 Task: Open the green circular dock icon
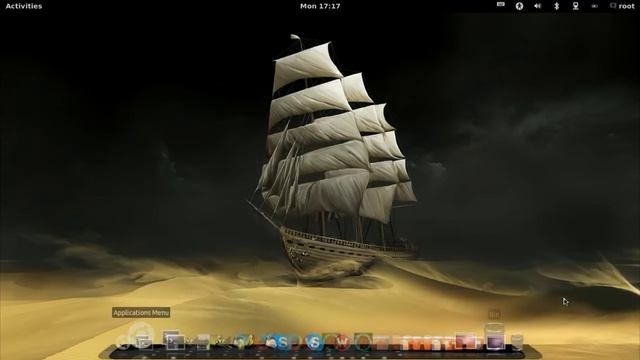click(x=363, y=342)
